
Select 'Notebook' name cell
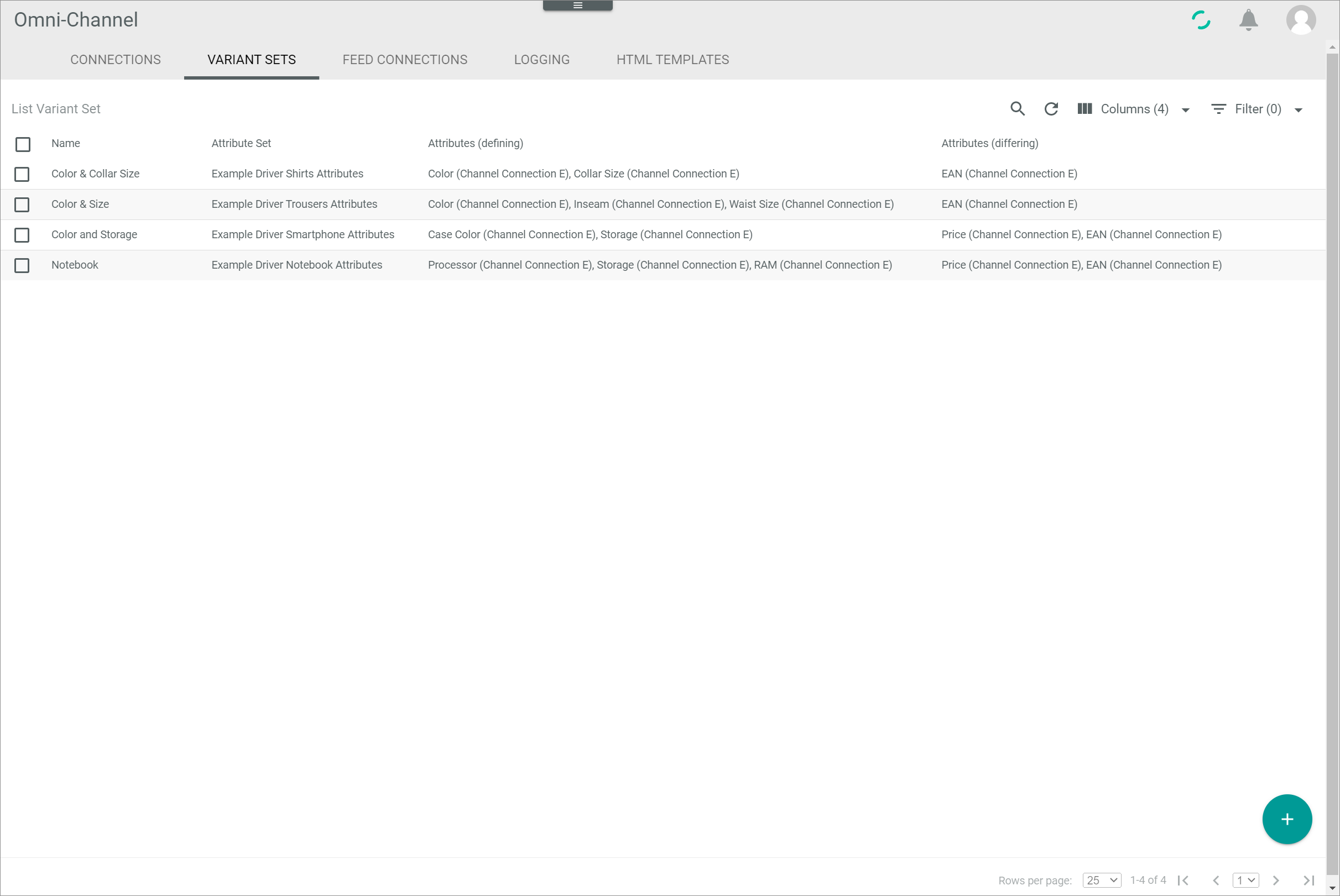click(75, 265)
